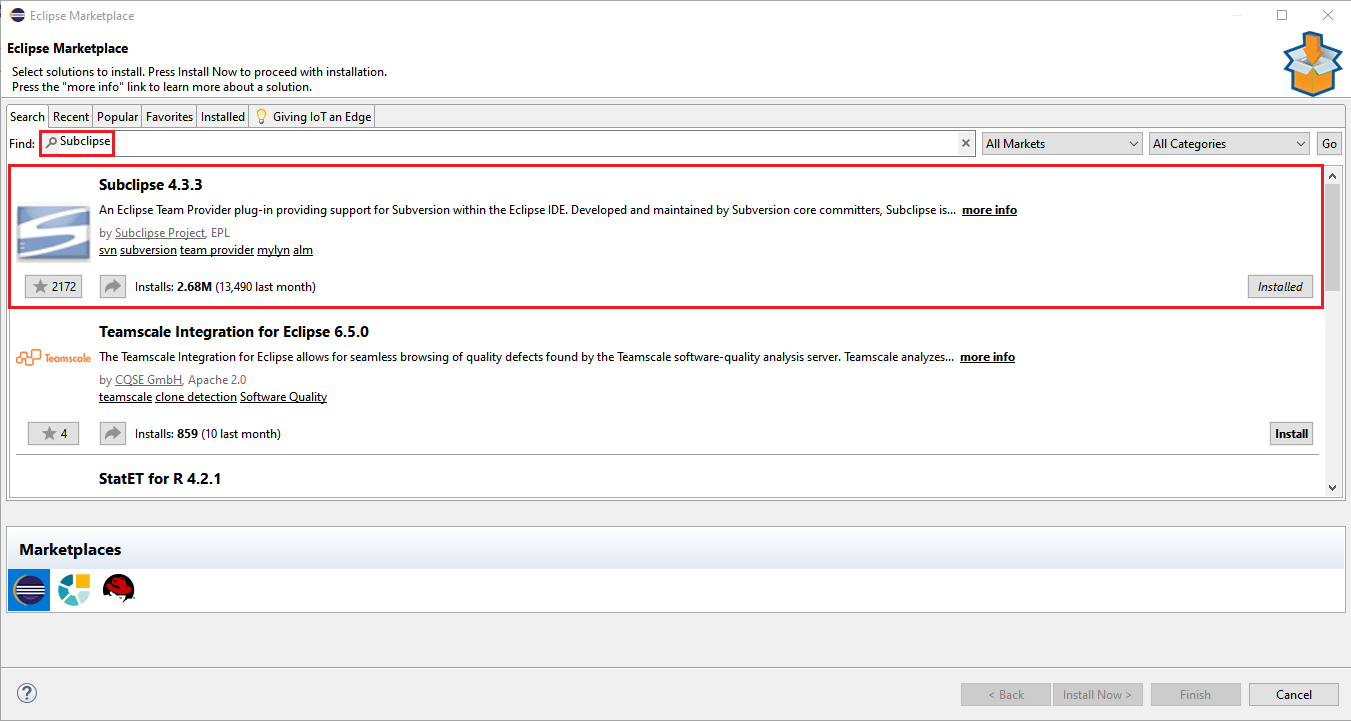Click the Software Quality tag link
Viewport: 1351px width, 721px height.
pyautogui.click(x=283, y=397)
